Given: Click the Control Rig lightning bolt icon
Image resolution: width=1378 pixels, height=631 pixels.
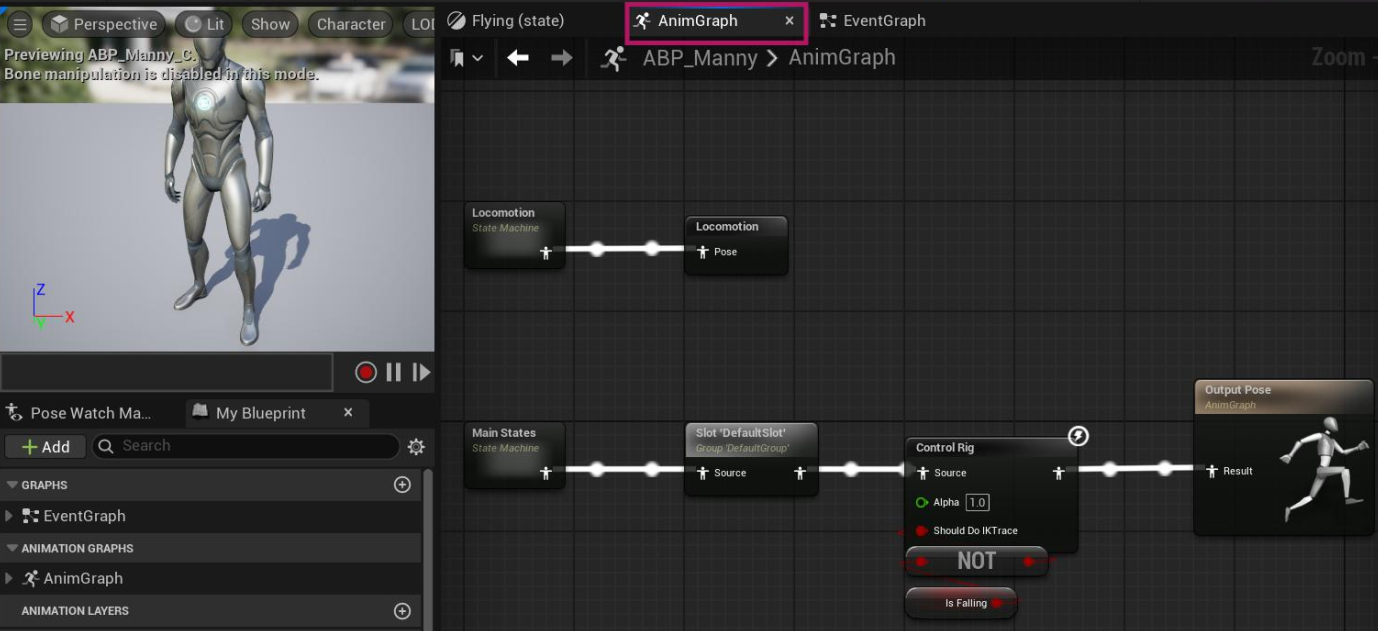Looking at the screenshot, I should 1077,436.
